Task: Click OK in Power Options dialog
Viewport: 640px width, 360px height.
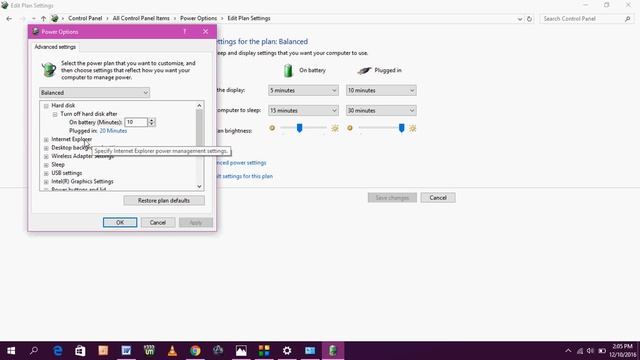Action: point(120,222)
